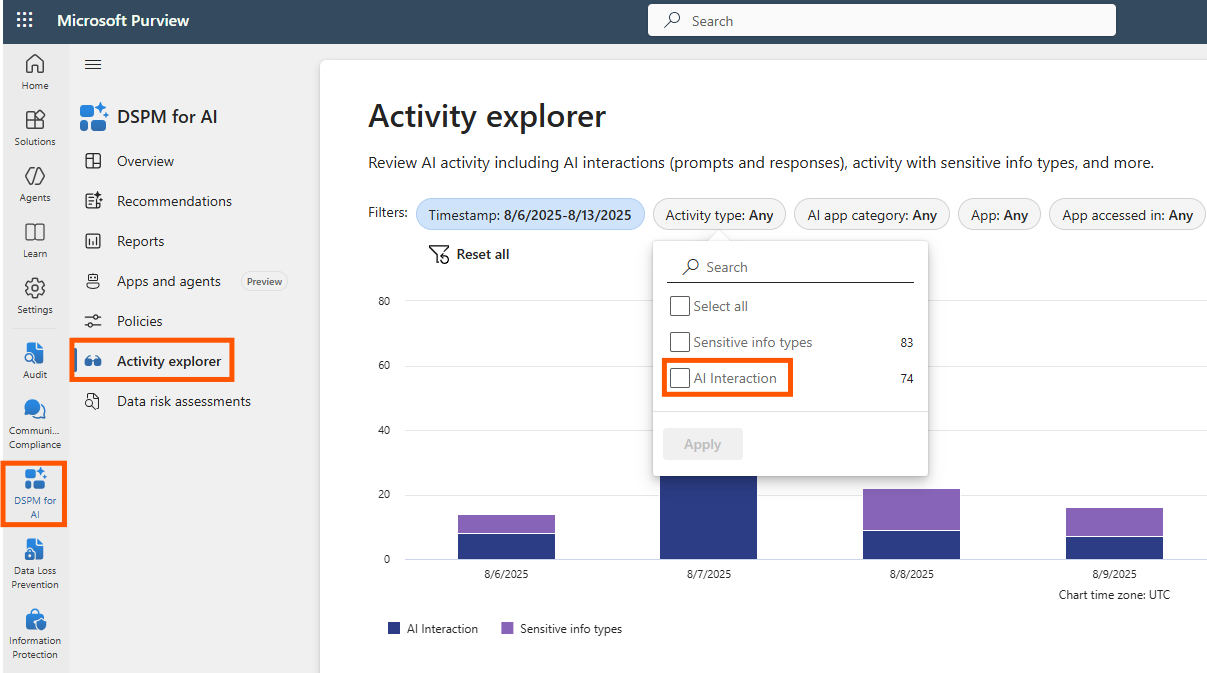This screenshot has width=1207, height=673.
Task: Select Activity explorer in navigation
Action: click(169, 361)
